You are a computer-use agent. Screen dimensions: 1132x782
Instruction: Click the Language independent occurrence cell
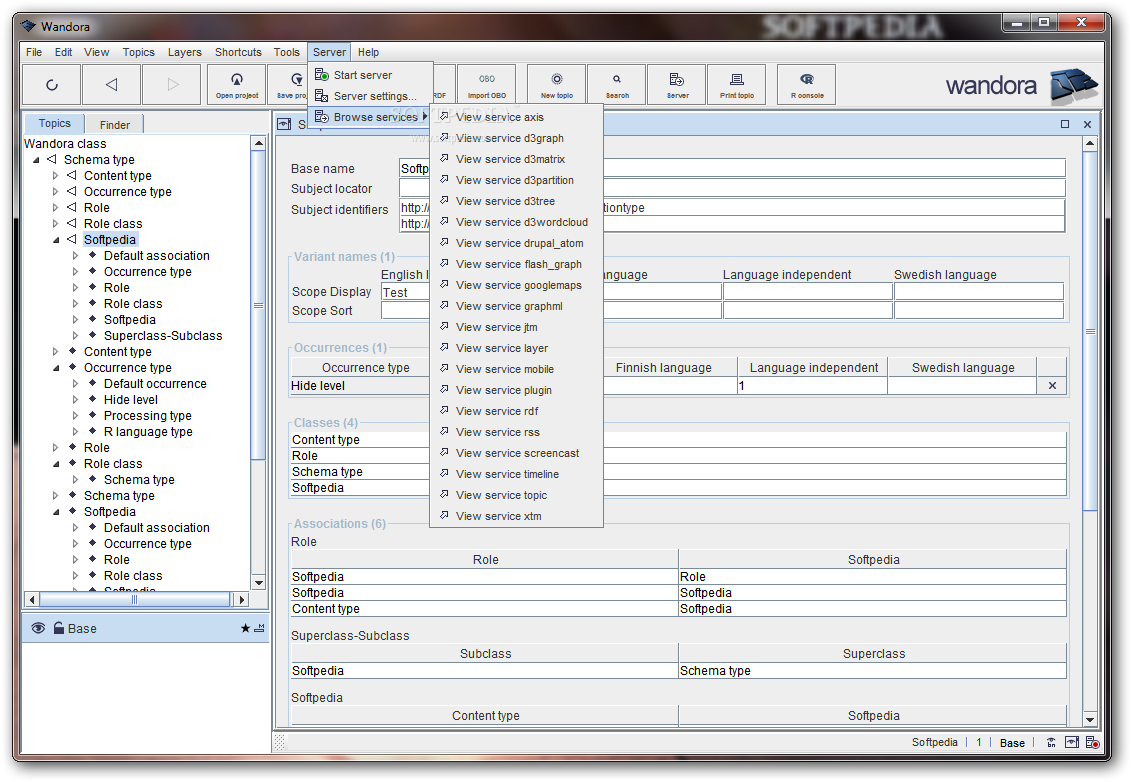(812, 386)
